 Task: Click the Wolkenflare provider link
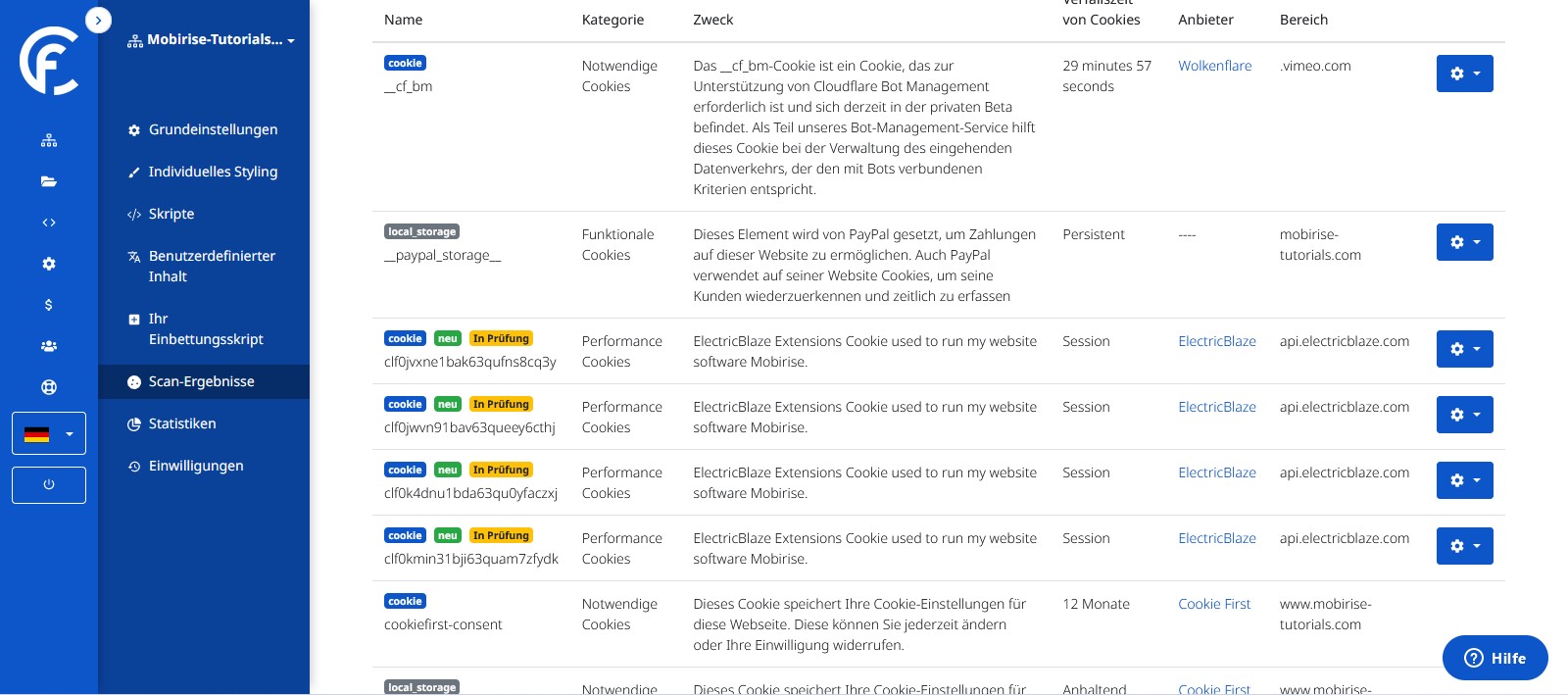(x=1214, y=66)
